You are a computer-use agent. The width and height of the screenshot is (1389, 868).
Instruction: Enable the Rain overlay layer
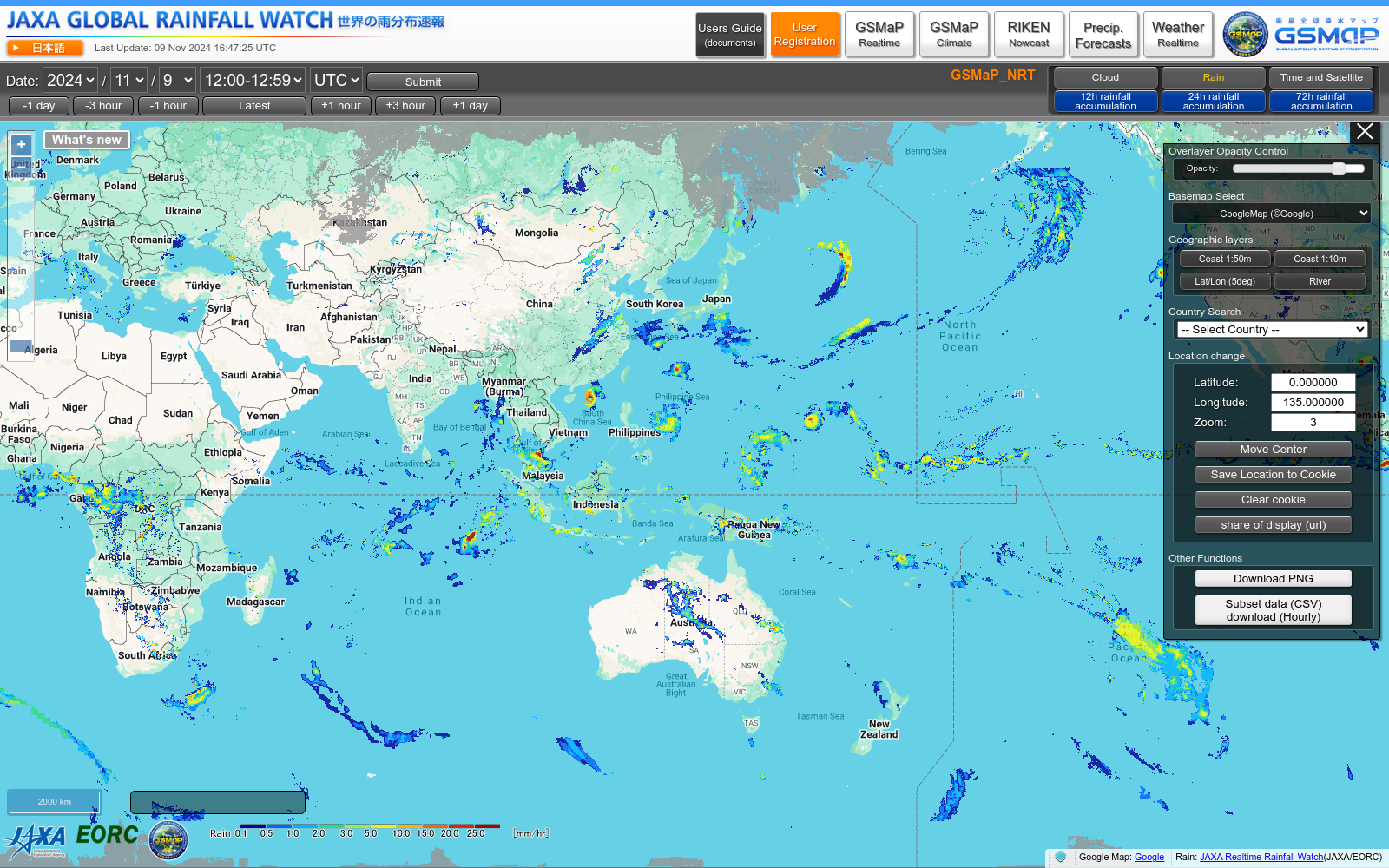point(1213,77)
